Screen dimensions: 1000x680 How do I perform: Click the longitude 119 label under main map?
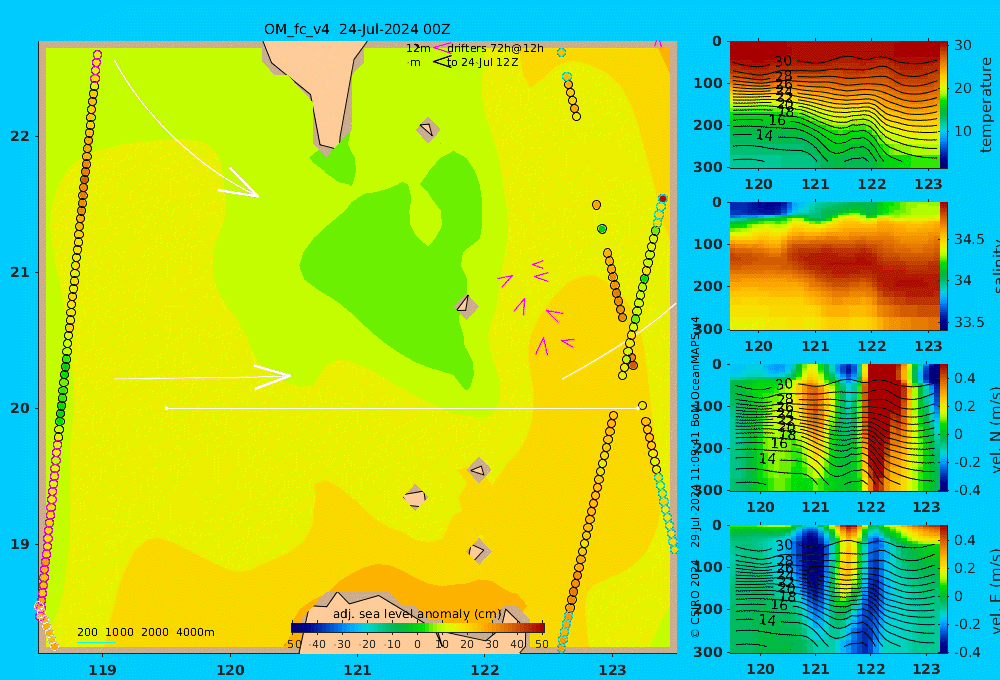click(x=102, y=670)
